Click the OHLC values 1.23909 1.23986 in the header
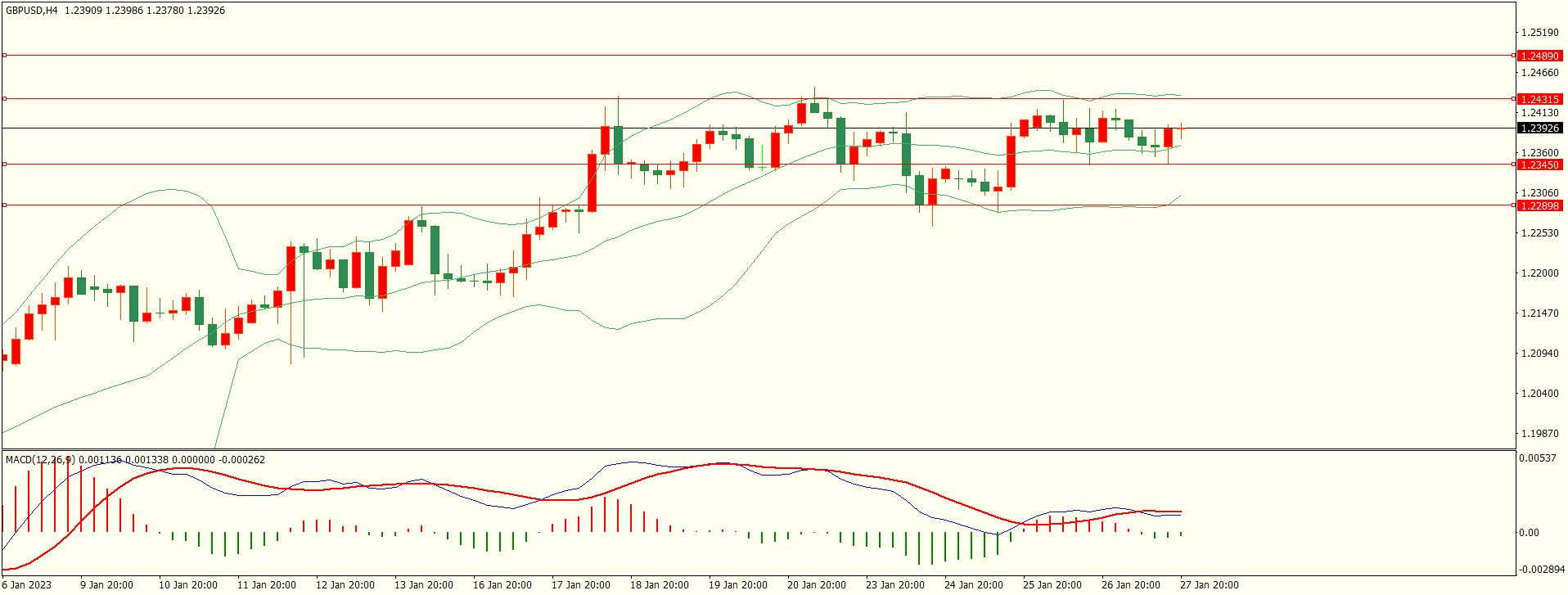This screenshot has width=1568, height=595. [104, 11]
